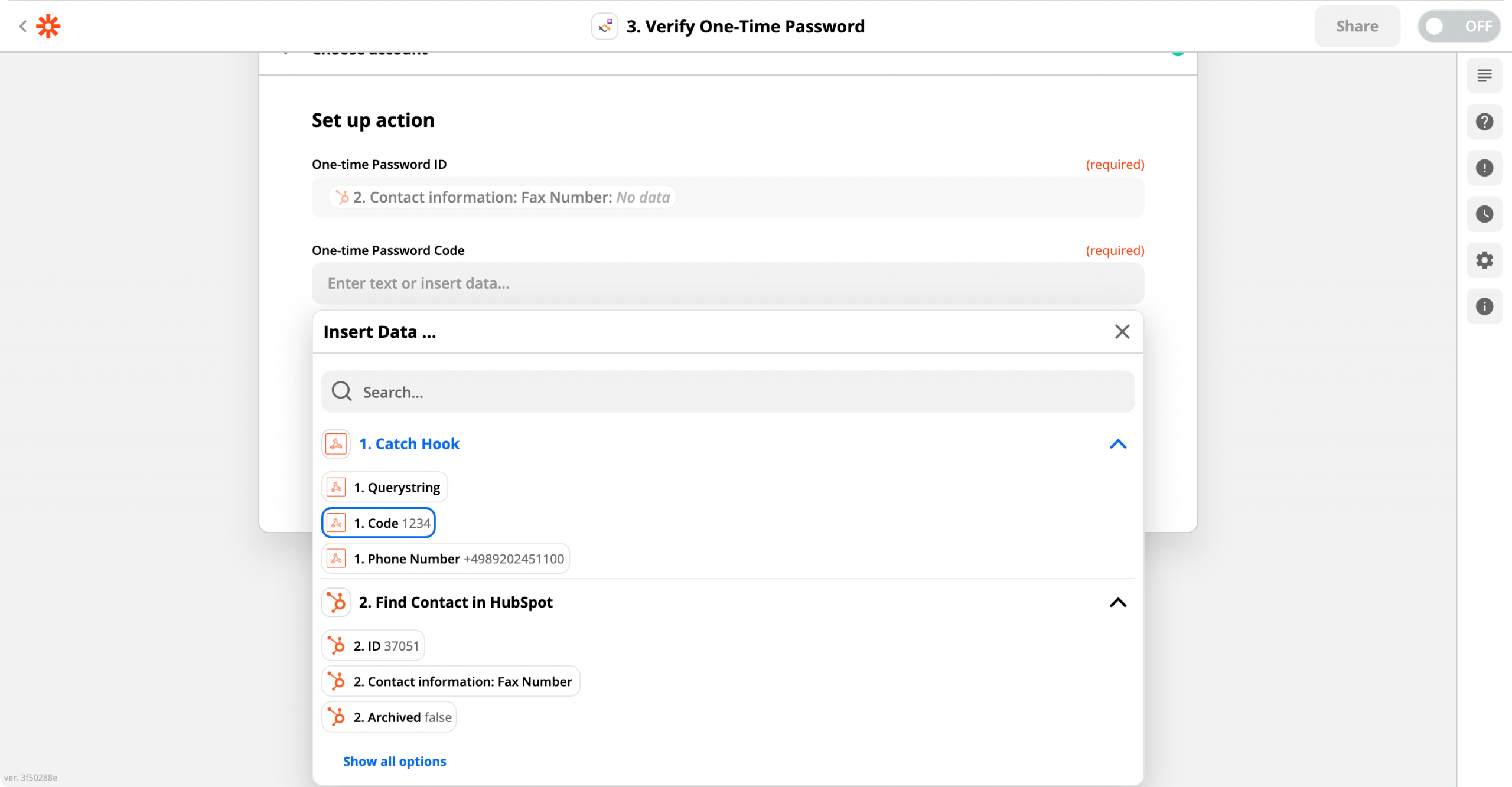Open the settings gear icon

point(1484,260)
